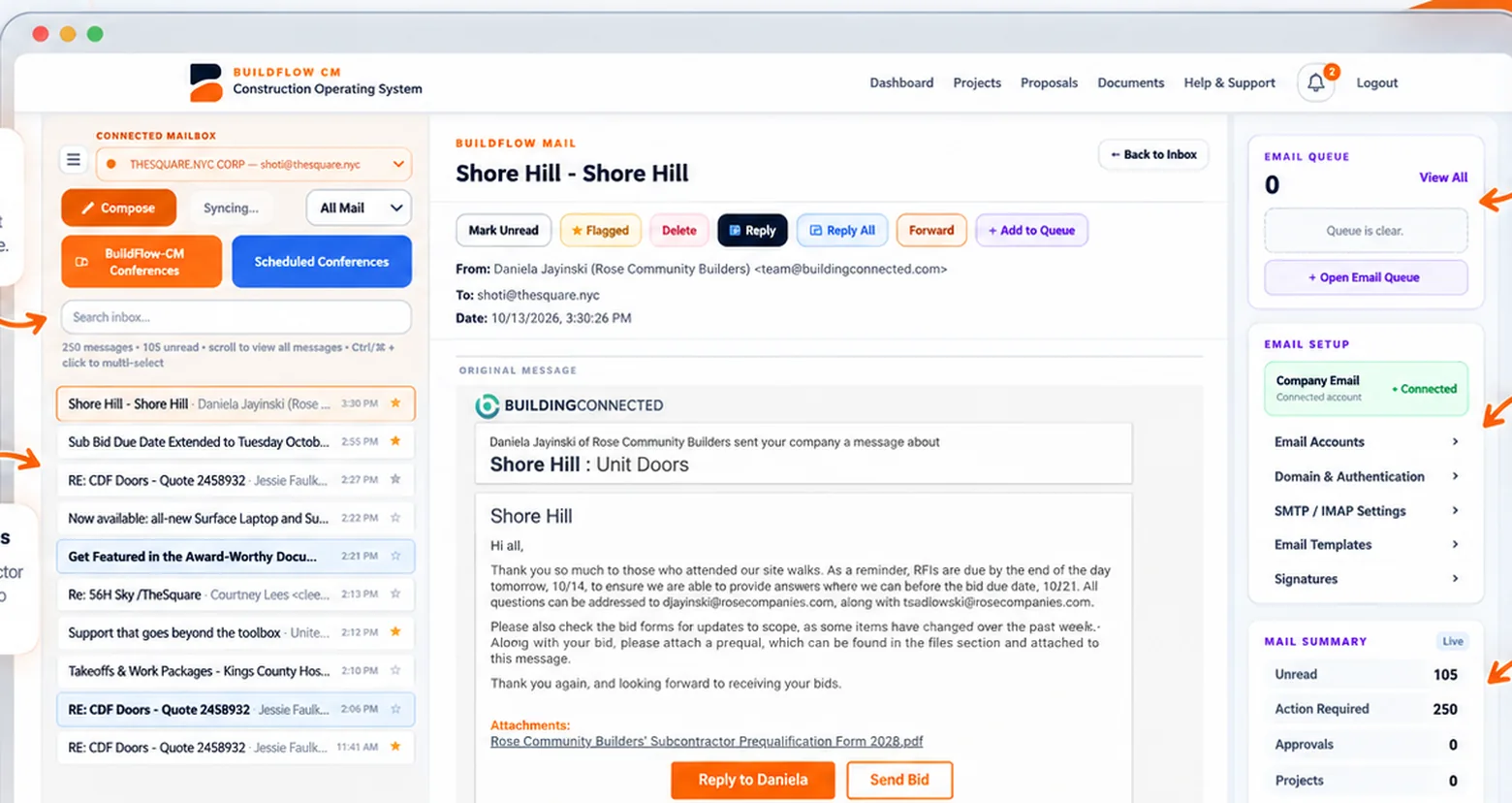
Task: Open Re: 56H Sky /TheSquare message
Action: (236, 594)
